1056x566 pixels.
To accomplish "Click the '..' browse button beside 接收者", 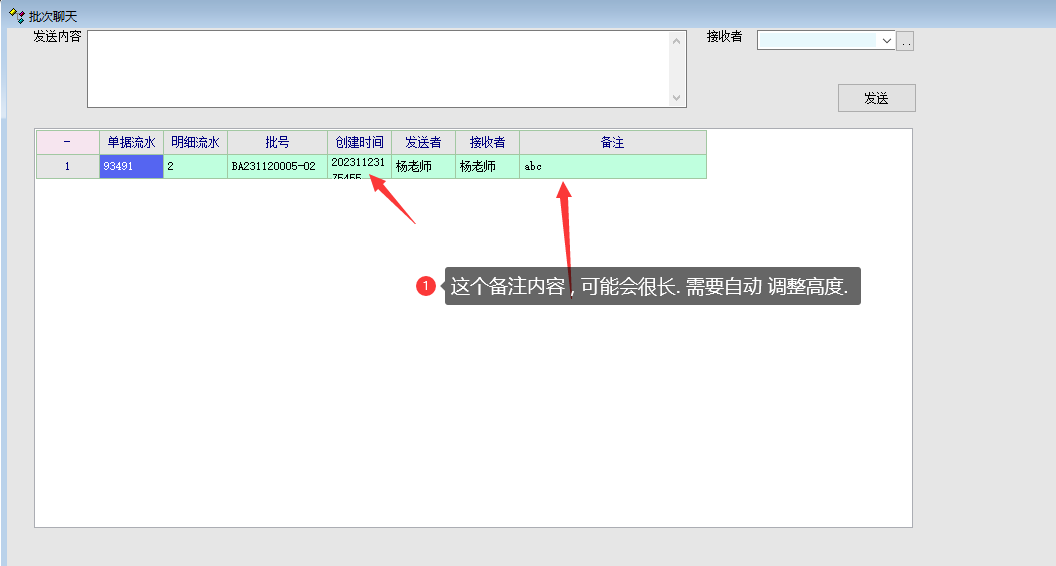I will [906, 41].
